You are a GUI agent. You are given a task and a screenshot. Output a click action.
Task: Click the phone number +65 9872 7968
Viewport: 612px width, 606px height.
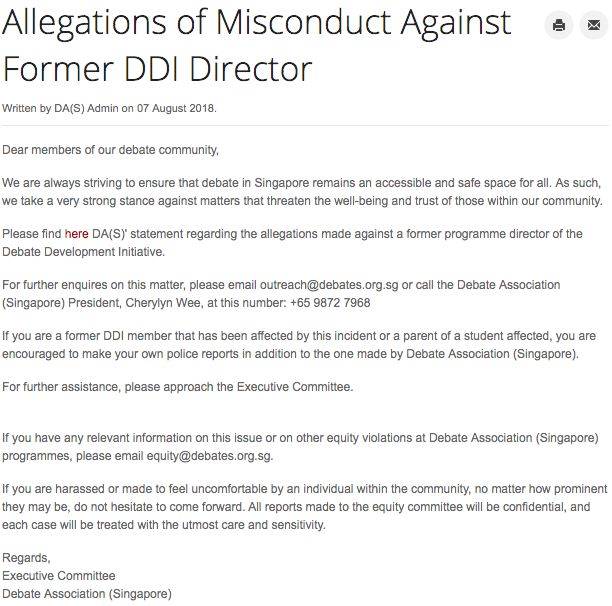330,302
